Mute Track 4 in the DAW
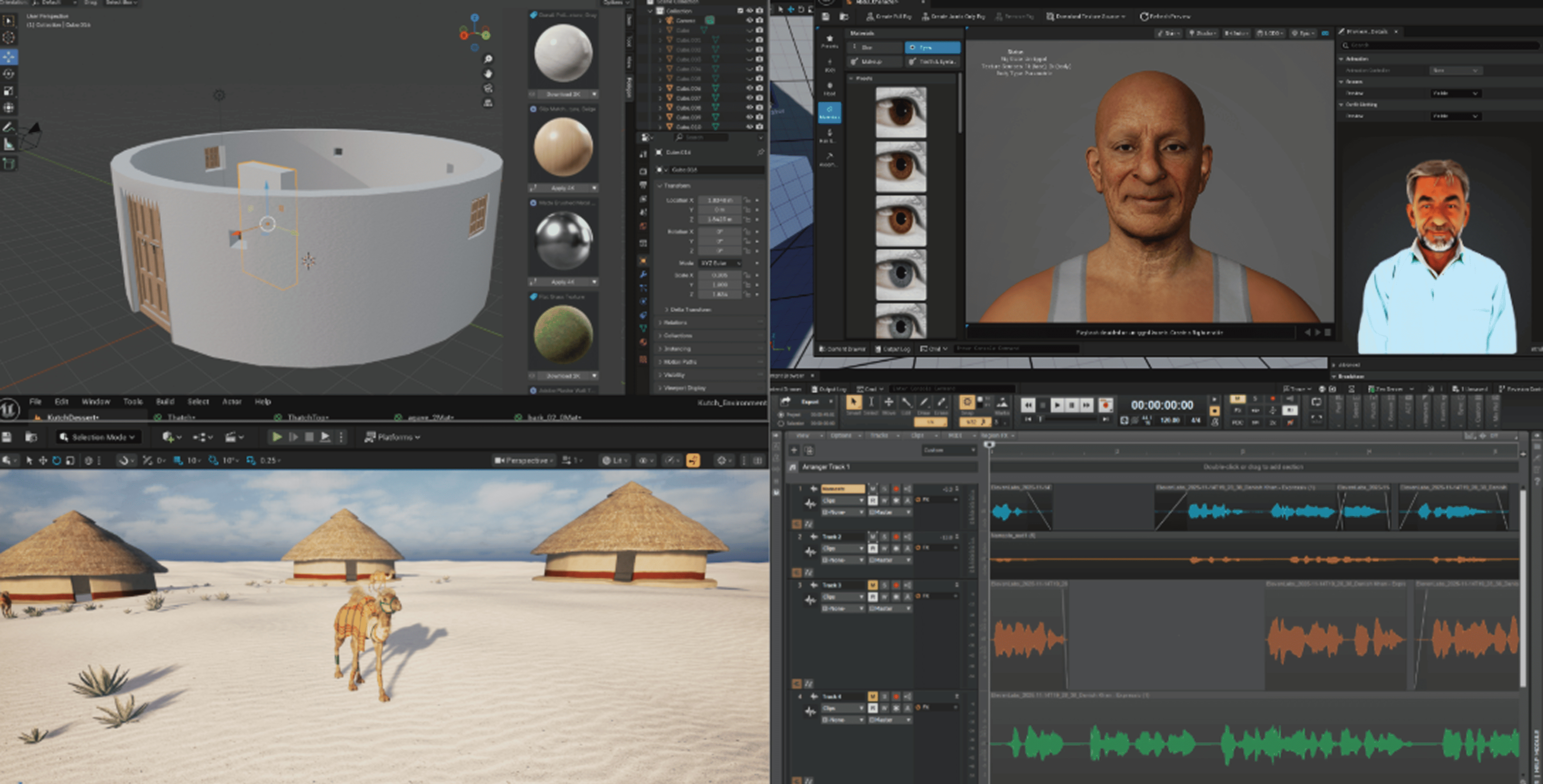The width and height of the screenshot is (1543, 784). point(873,696)
